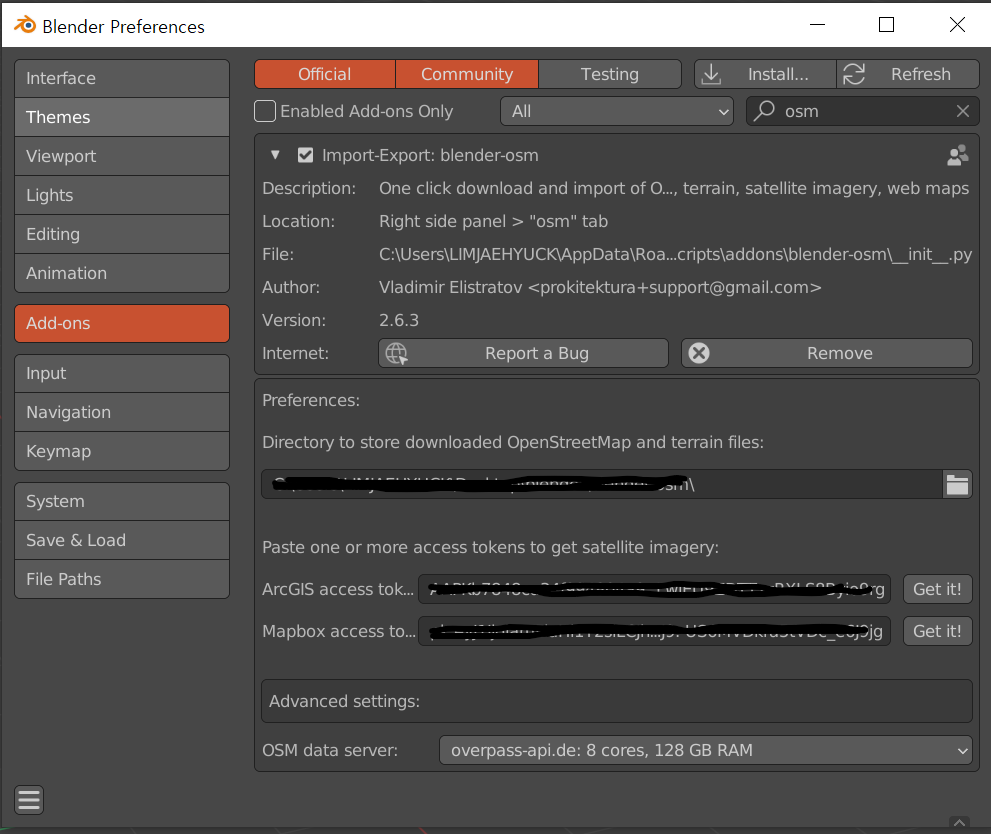Switch to the Testing add-ons tab

[x=609, y=73]
